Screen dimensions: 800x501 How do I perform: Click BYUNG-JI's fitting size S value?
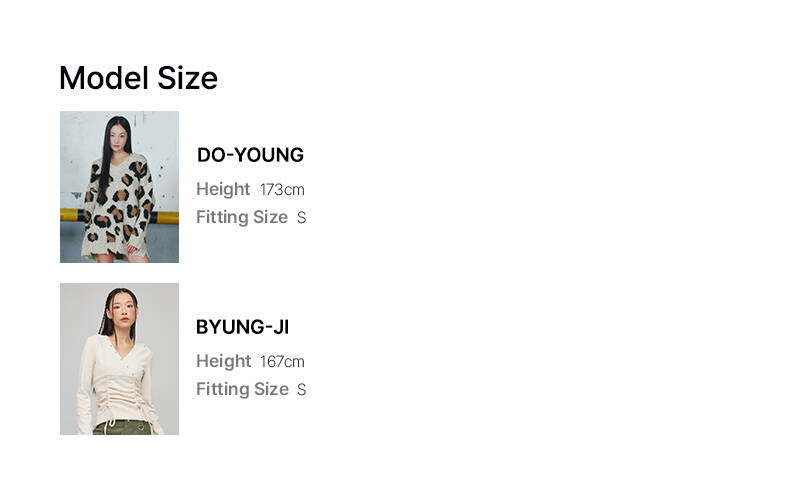tap(301, 390)
